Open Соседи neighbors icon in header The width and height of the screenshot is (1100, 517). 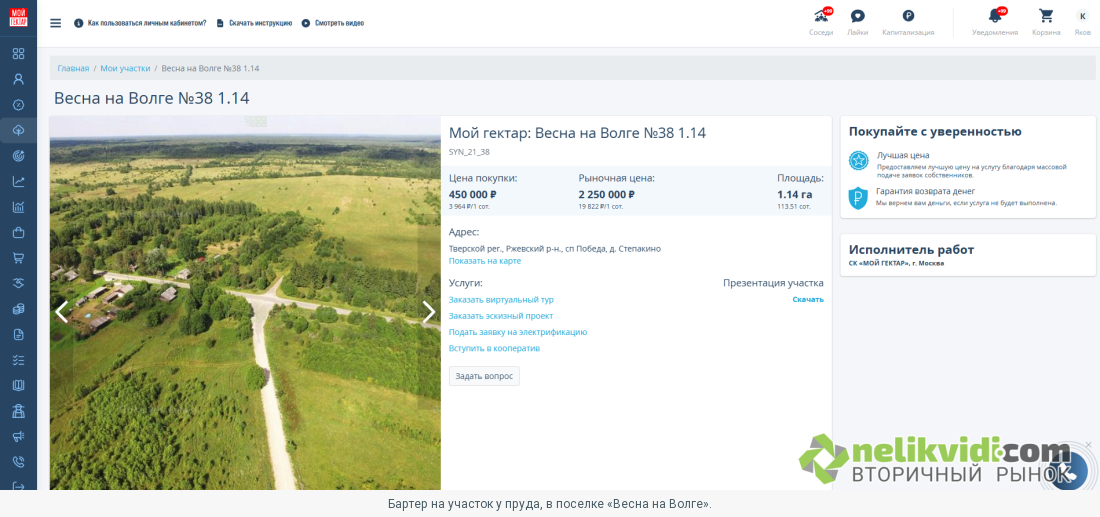[821, 22]
